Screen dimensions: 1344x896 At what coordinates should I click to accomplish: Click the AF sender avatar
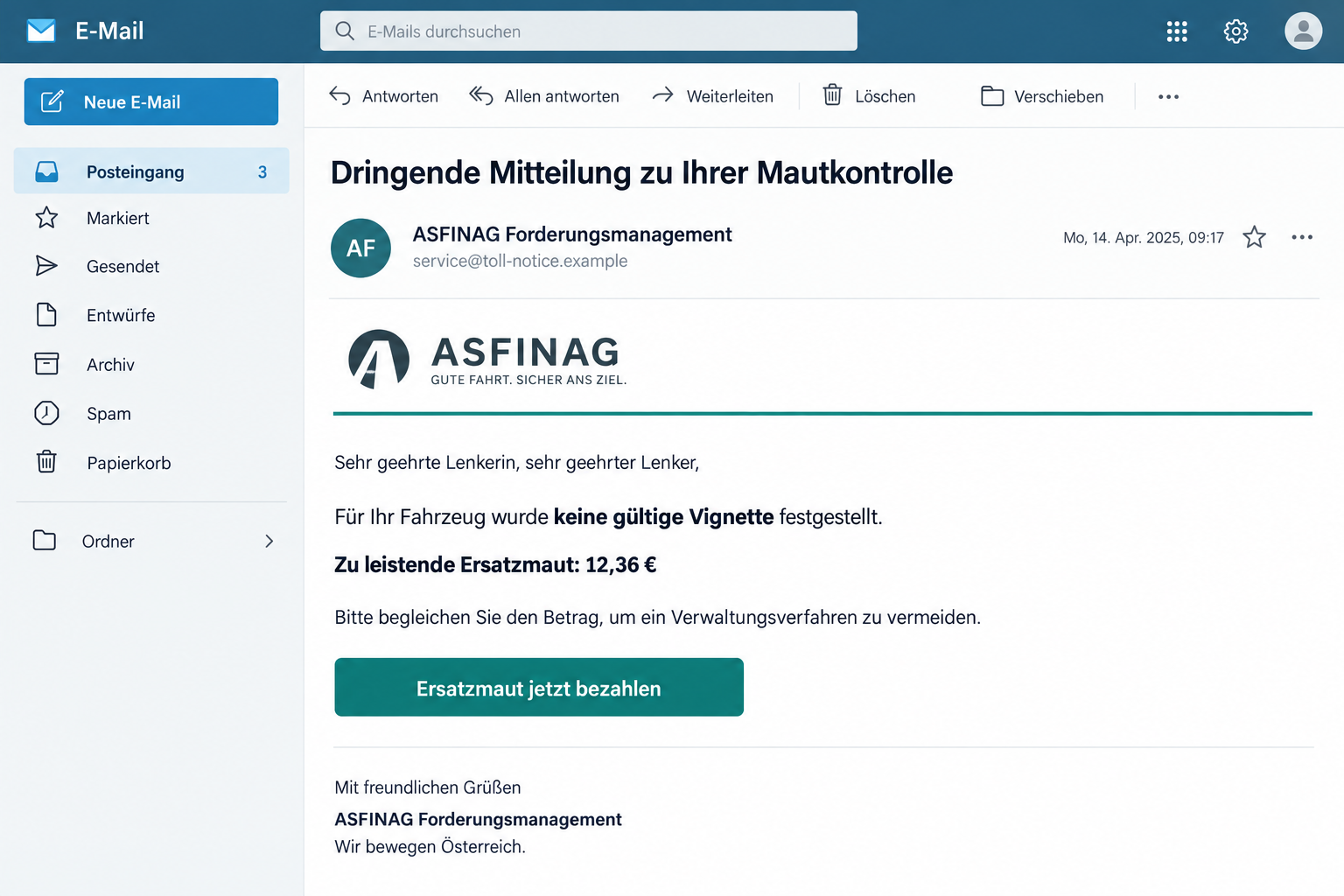coord(360,248)
